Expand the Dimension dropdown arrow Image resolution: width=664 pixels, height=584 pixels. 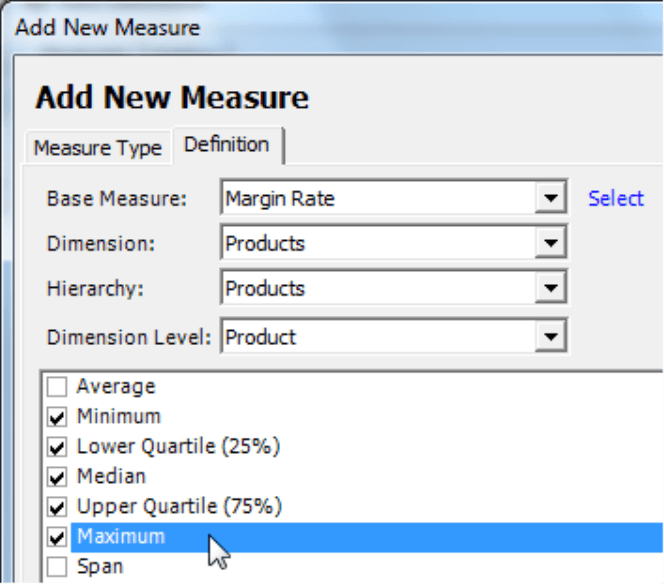tap(550, 243)
